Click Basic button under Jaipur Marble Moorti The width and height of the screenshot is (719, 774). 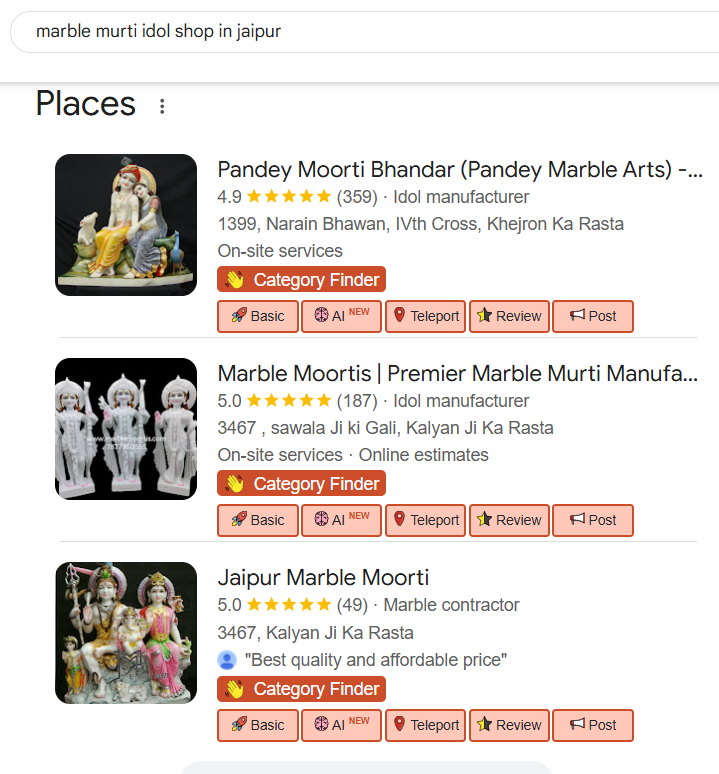pos(258,725)
